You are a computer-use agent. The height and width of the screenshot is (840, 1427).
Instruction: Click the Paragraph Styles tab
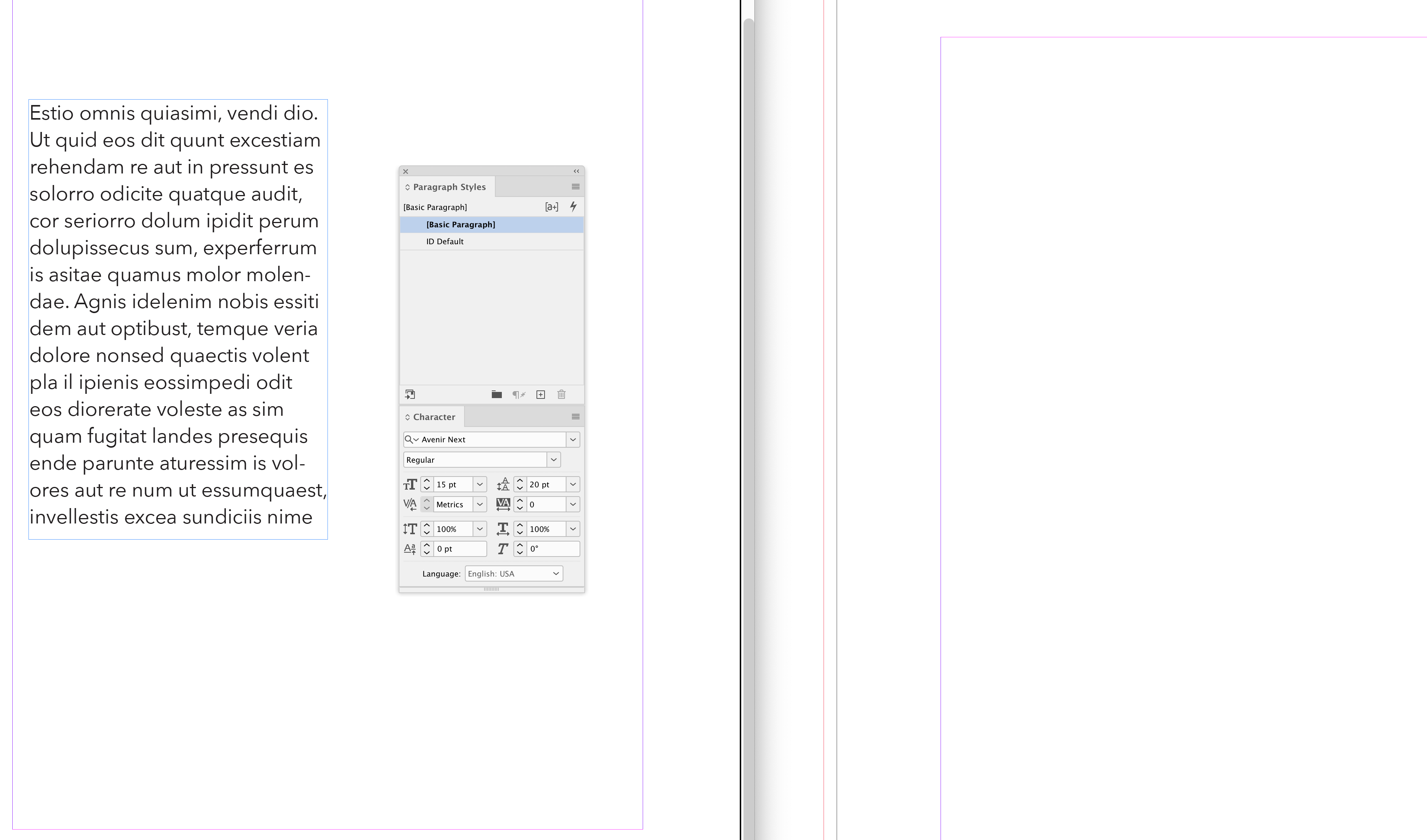coord(449,187)
